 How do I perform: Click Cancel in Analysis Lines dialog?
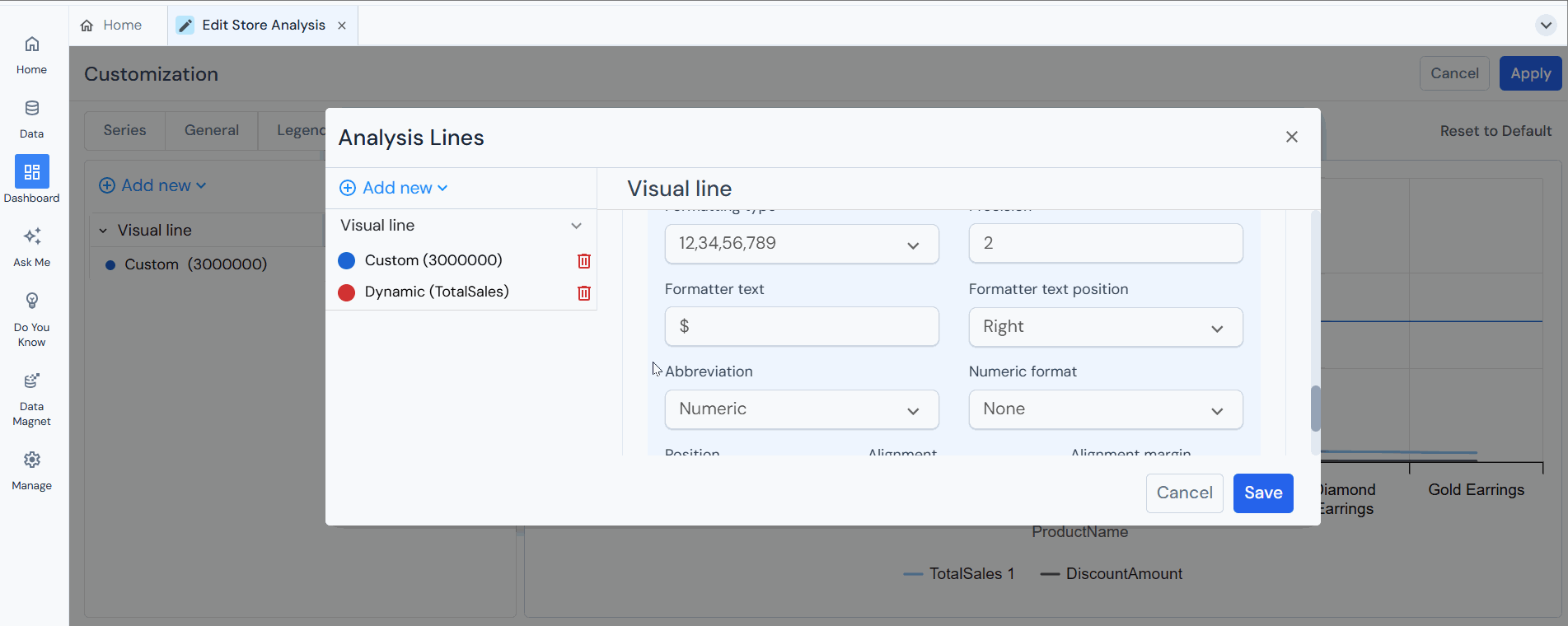pyautogui.click(x=1184, y=493)
